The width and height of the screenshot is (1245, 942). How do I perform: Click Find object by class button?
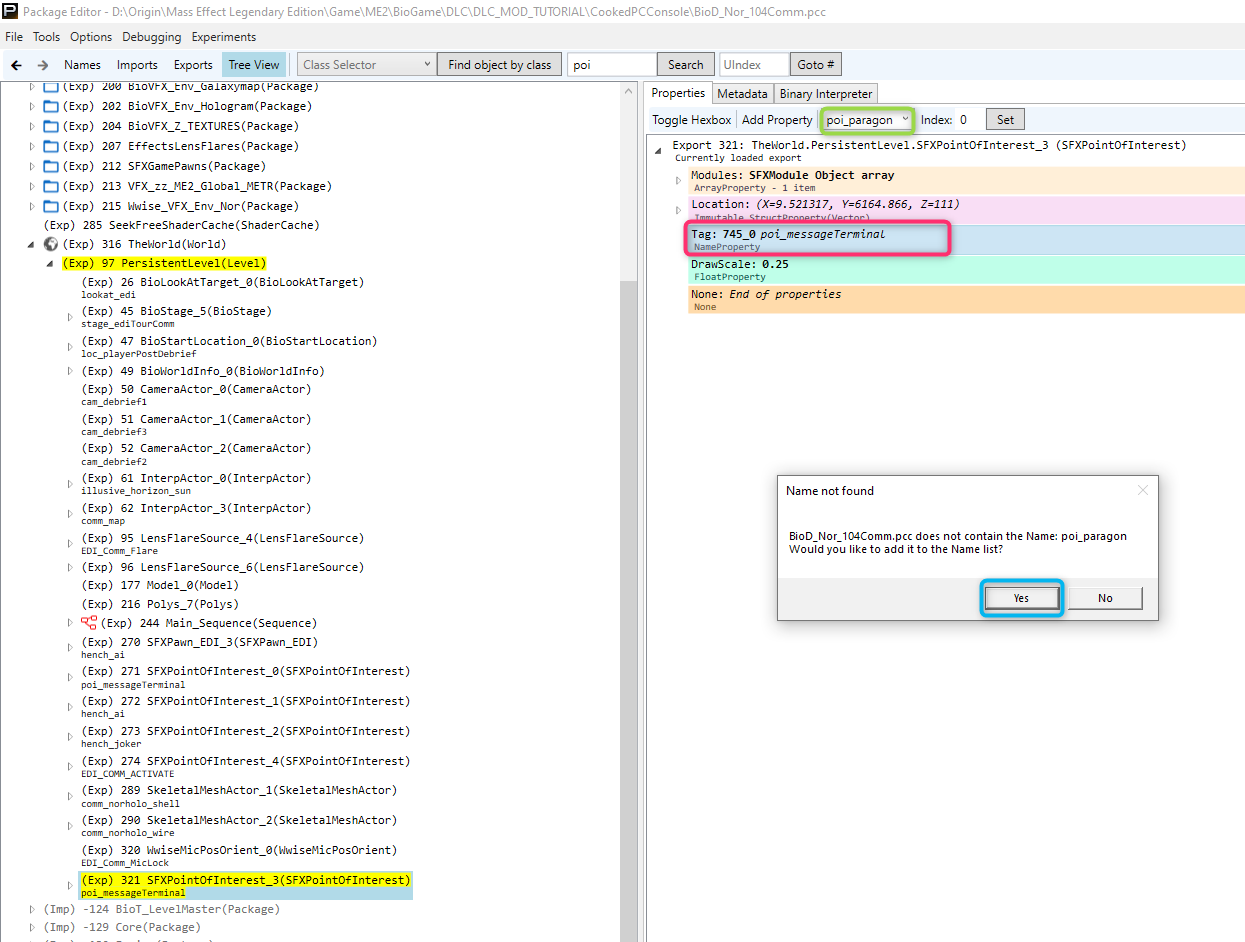[x=500, y=65]
